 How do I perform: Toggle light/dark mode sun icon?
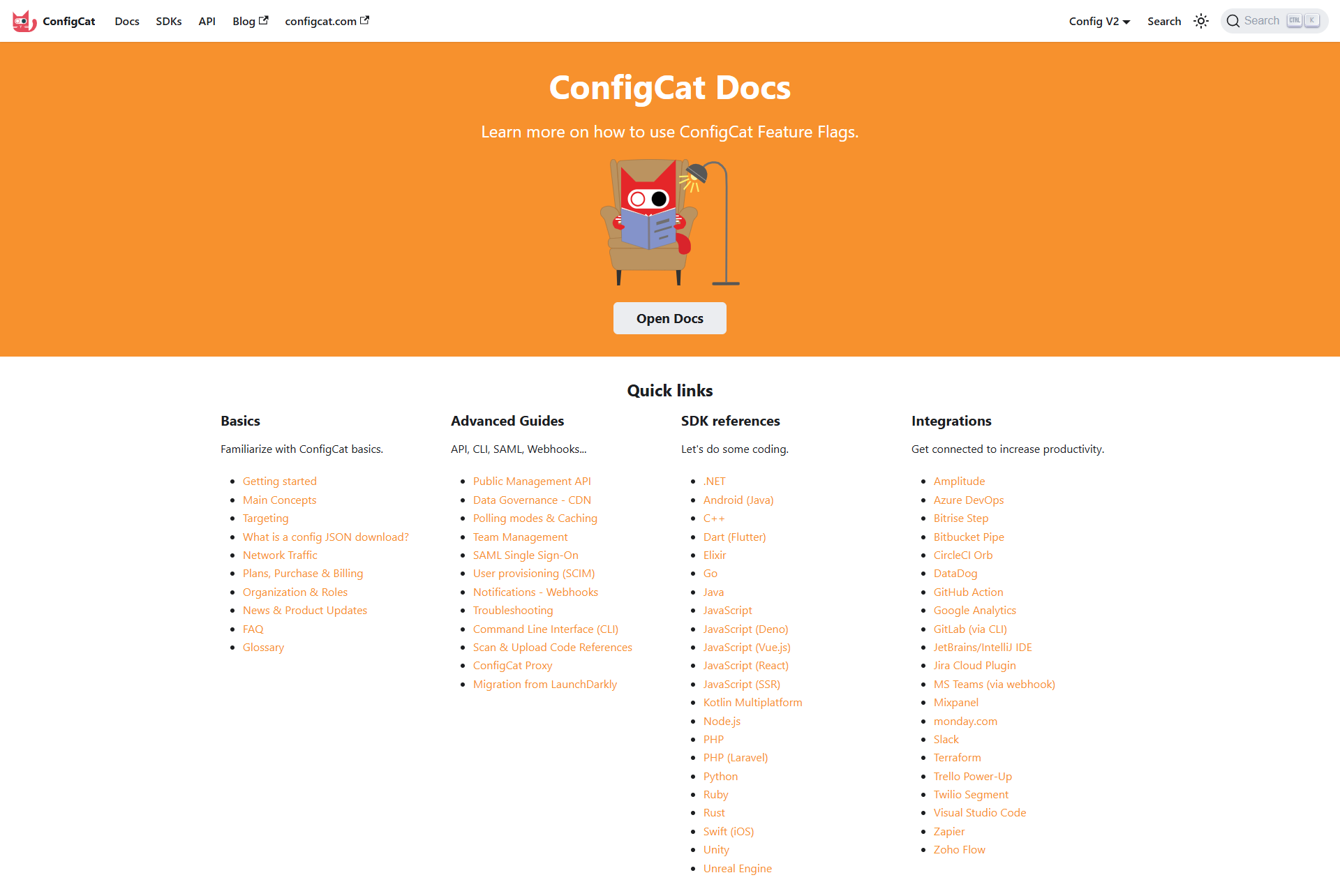pos(1200,21)
